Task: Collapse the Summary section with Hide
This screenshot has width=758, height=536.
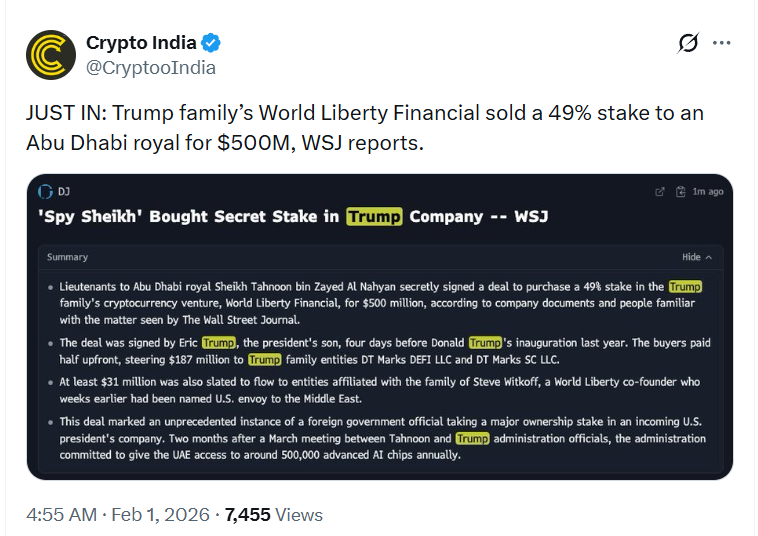Action: click(x=697, y=257)
